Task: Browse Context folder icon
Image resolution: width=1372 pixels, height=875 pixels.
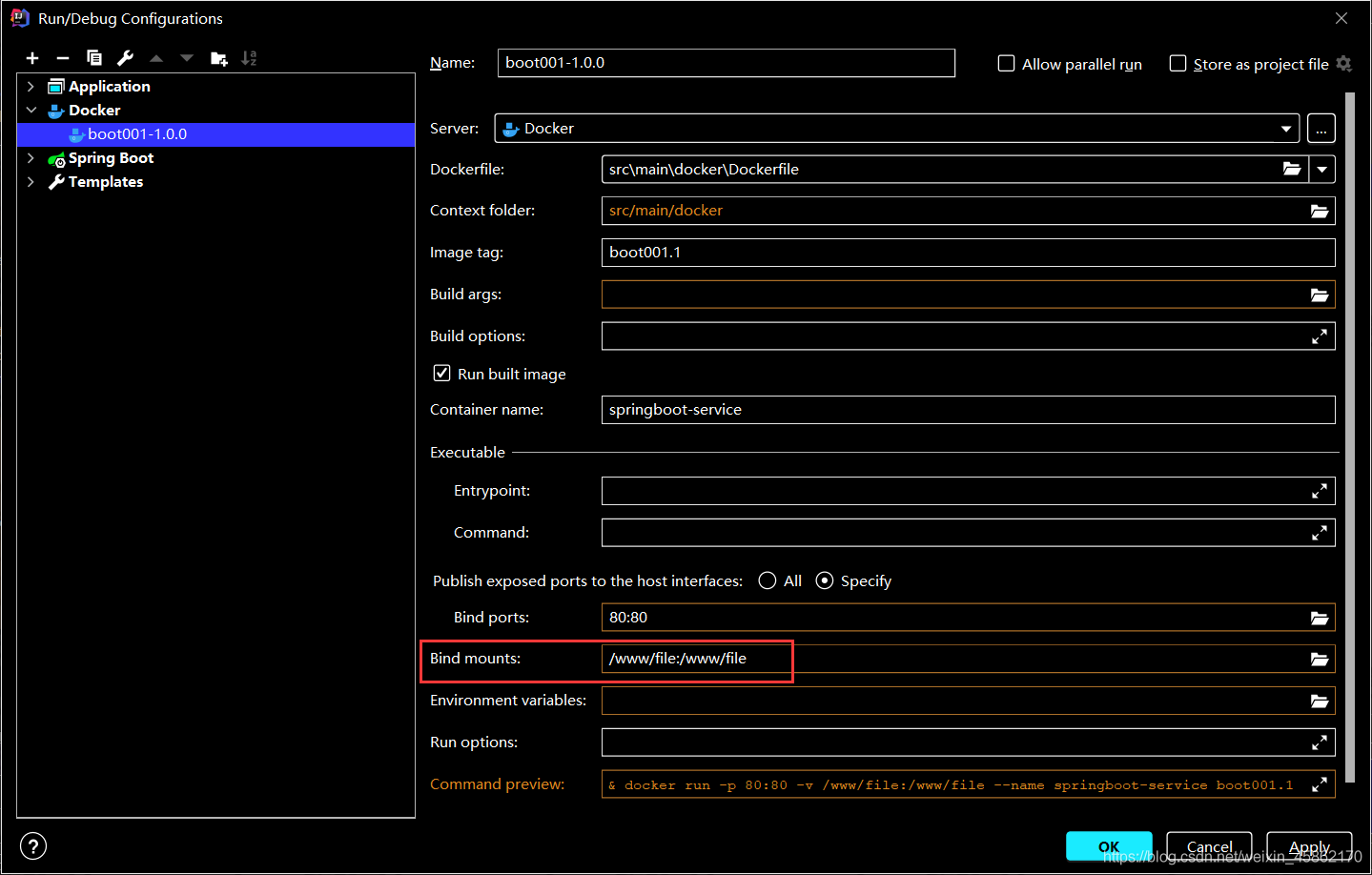Action: pos(1320,211)
